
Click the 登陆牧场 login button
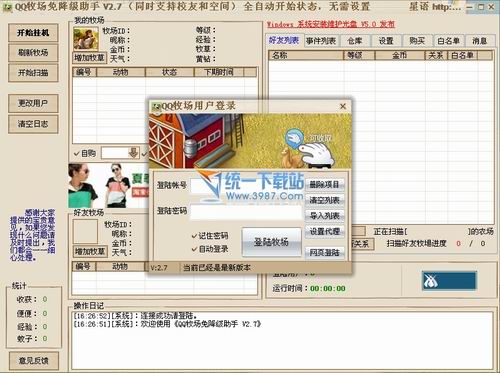click(x=271, y=242)
